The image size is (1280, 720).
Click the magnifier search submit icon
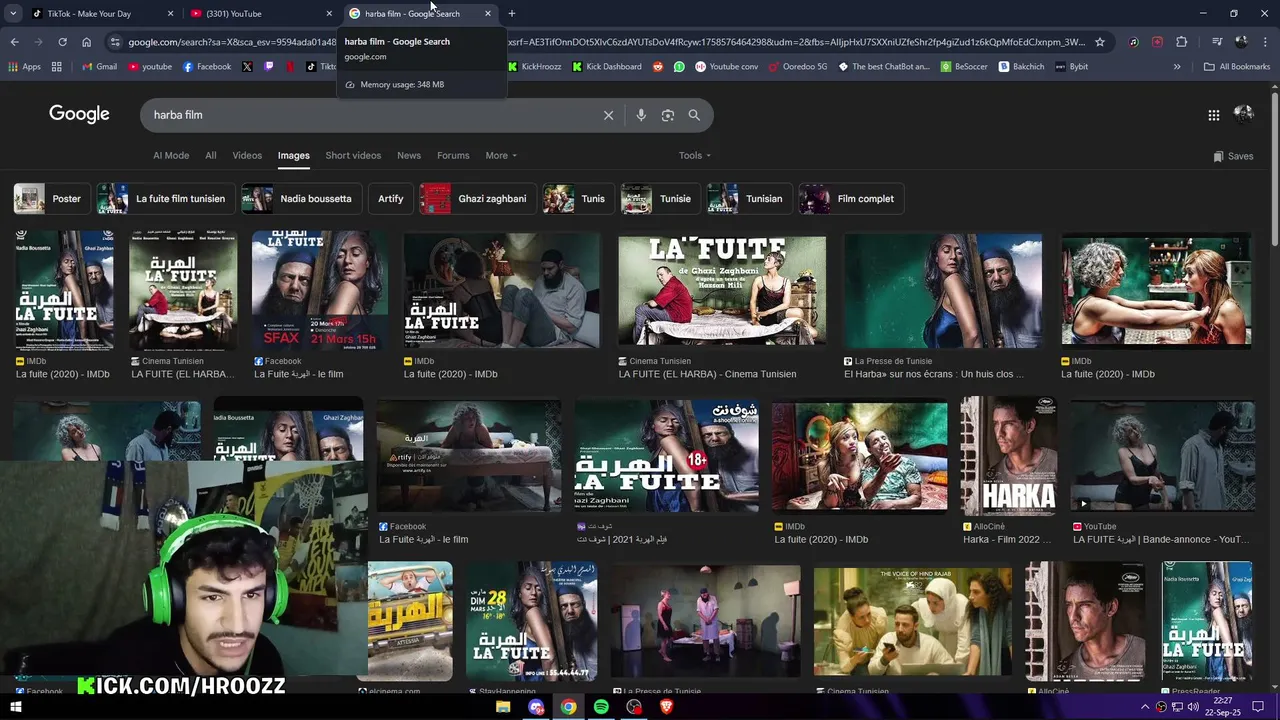tap(694, 115)
